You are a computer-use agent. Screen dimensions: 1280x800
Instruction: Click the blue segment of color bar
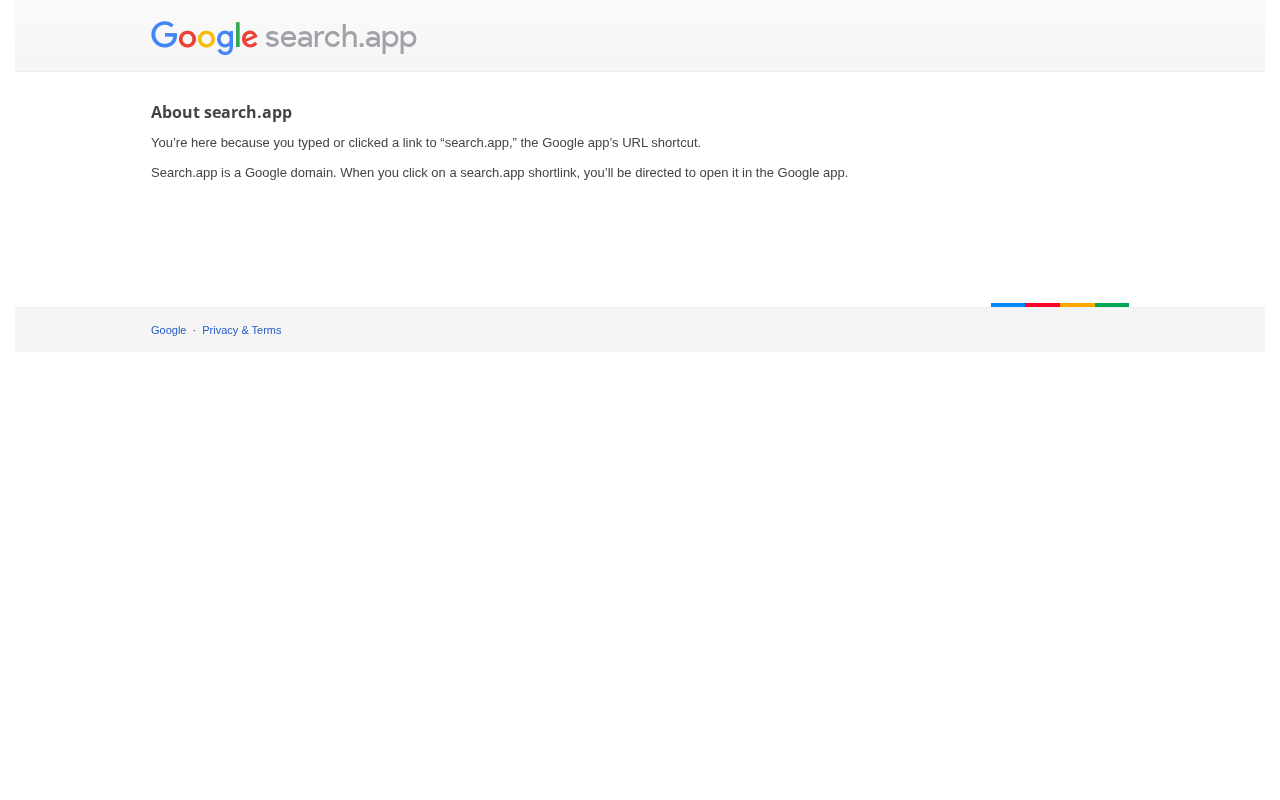(x=1008, y=305)
